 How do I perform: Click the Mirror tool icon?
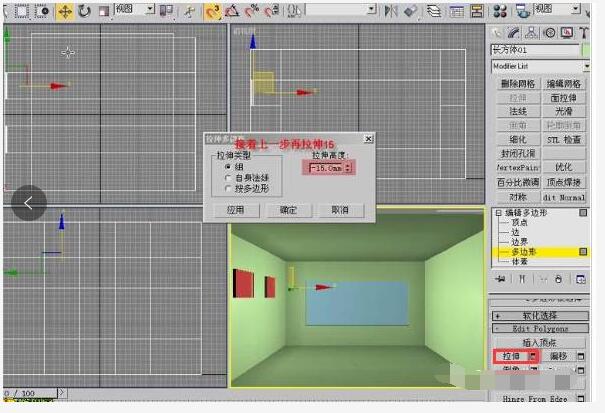390,11
